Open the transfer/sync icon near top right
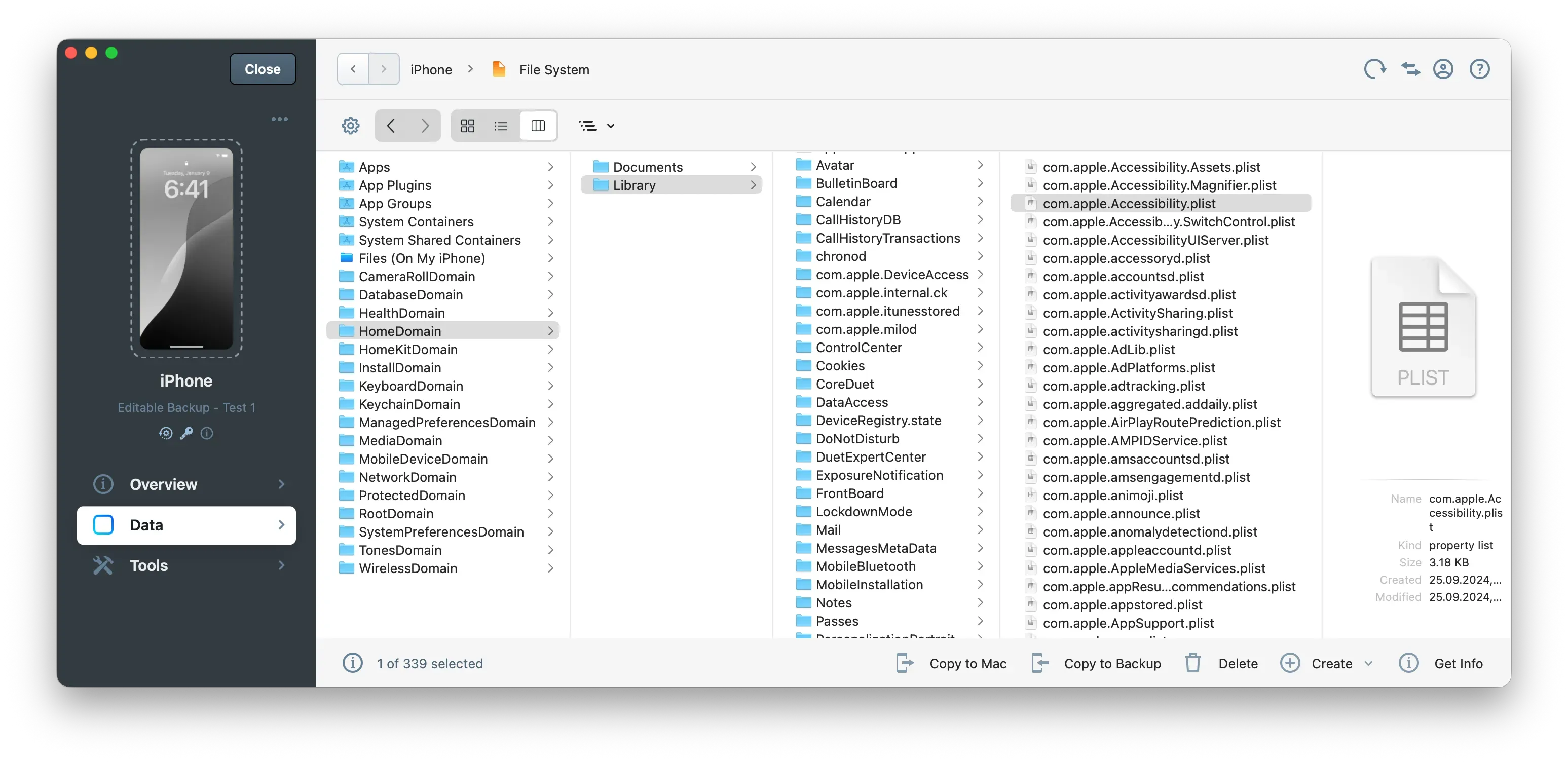This screenshot has width=1568, height=762. pyautogui.click(x=1410, y=69)
